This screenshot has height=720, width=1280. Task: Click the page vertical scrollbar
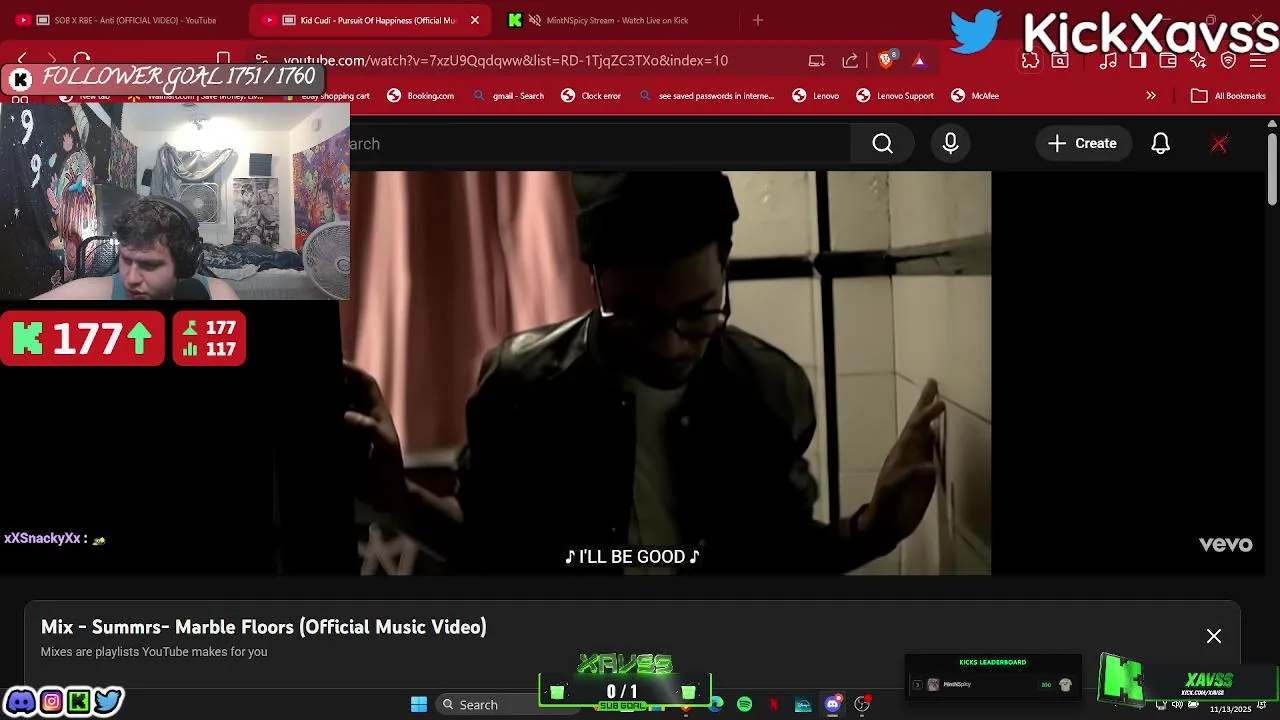1272,170
